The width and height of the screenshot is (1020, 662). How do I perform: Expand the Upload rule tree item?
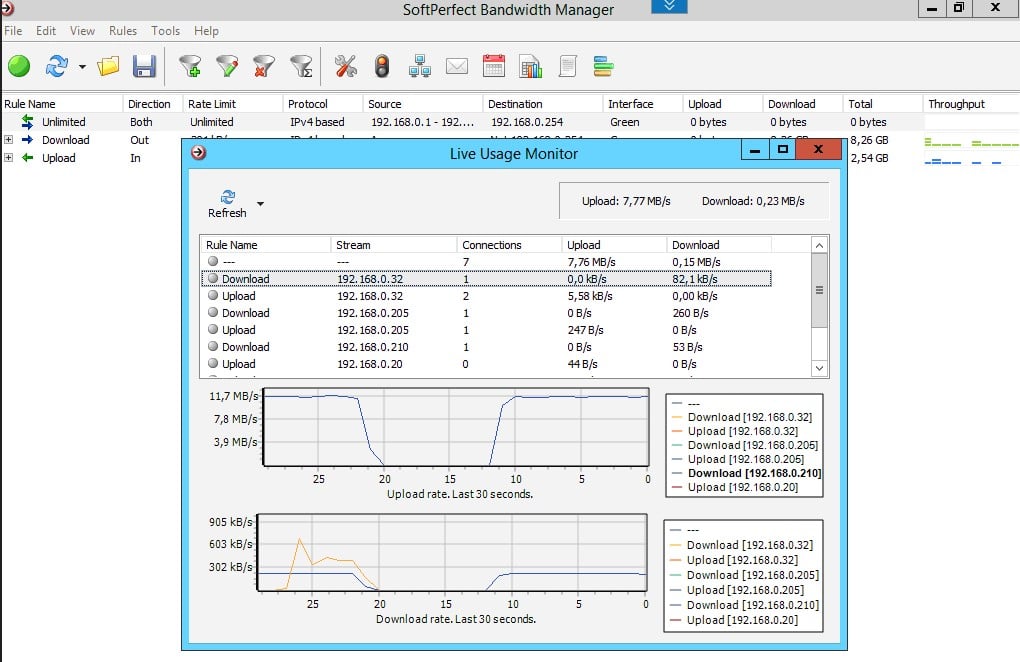tap(8, 158)
